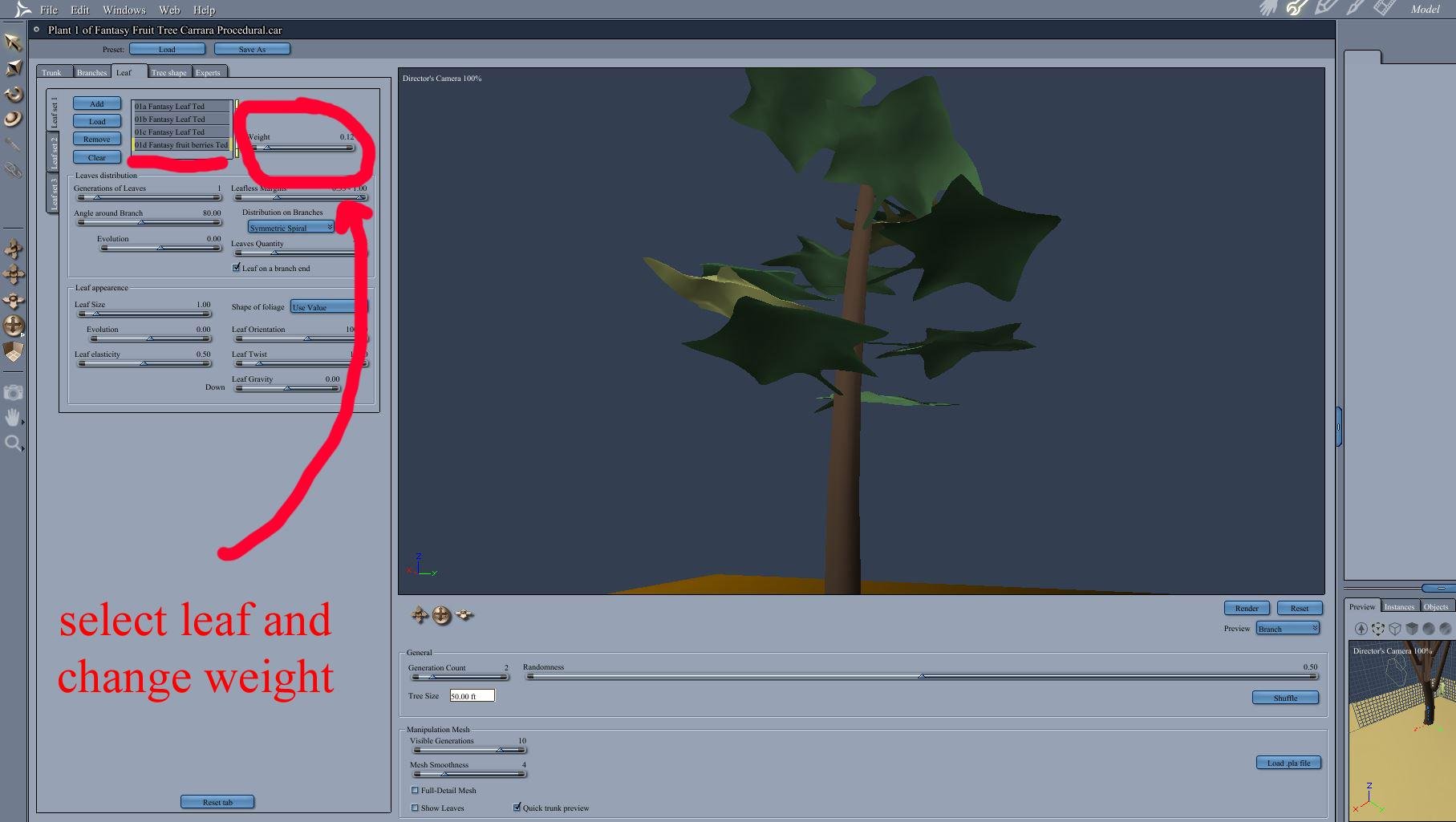Click the track camera icon below viewport
The width and height of the screenshot is (1456, 822).
pyautogui.click(x=464, y=615)
